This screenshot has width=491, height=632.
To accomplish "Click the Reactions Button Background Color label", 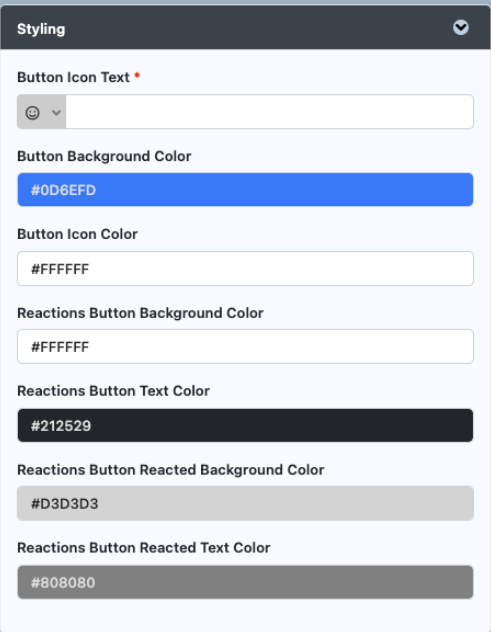I will click(x=140, y=313).
